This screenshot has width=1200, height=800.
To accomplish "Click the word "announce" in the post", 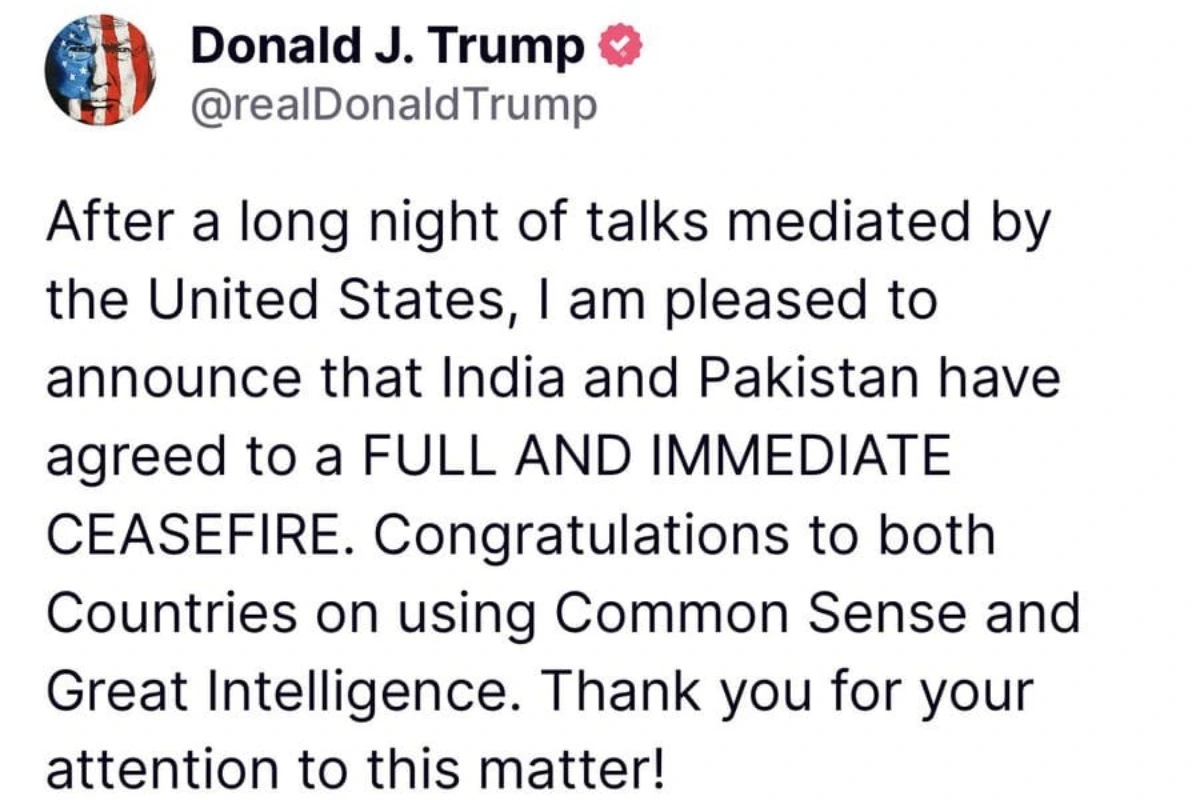I will 174,381.
